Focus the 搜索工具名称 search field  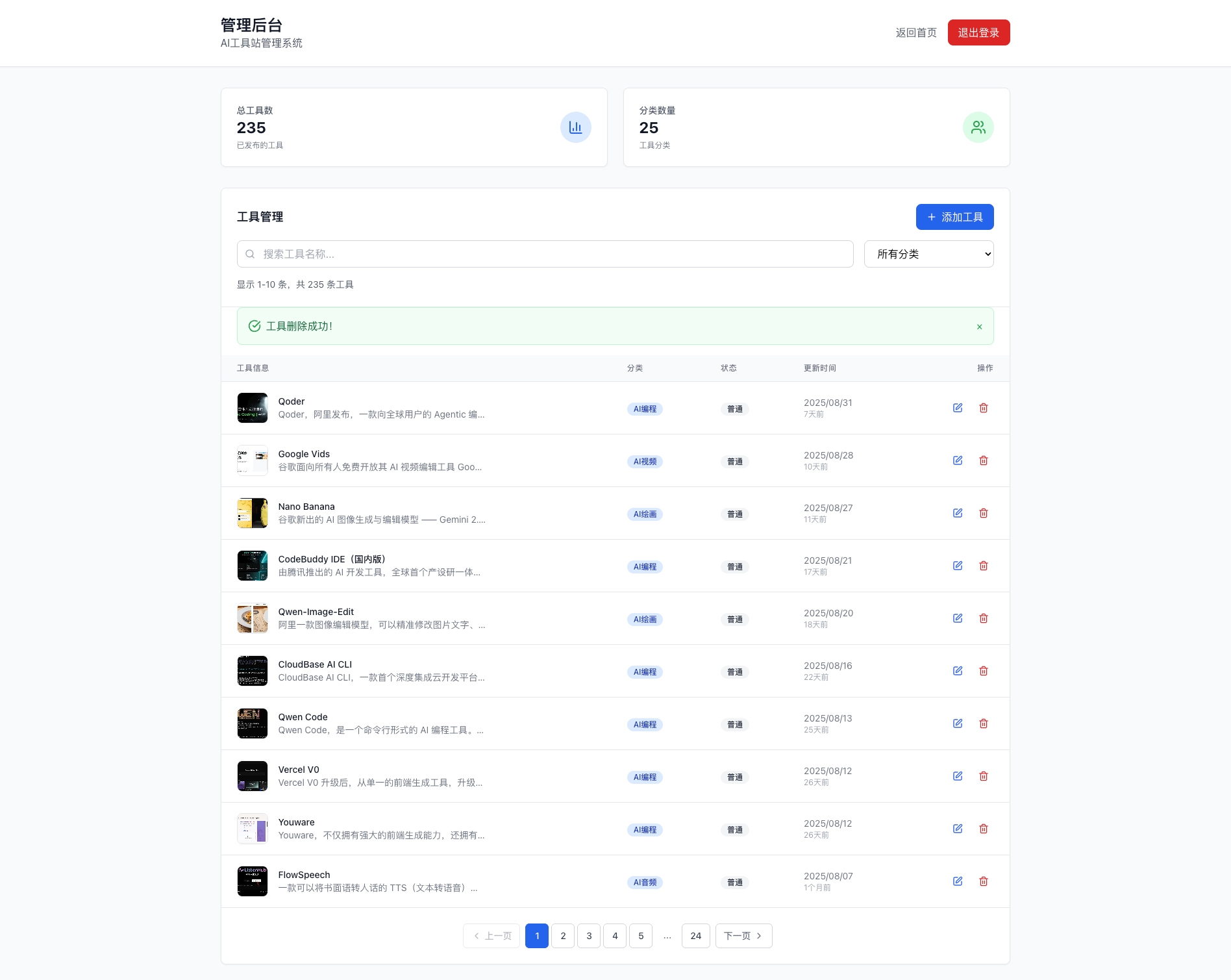click(545, 254)
